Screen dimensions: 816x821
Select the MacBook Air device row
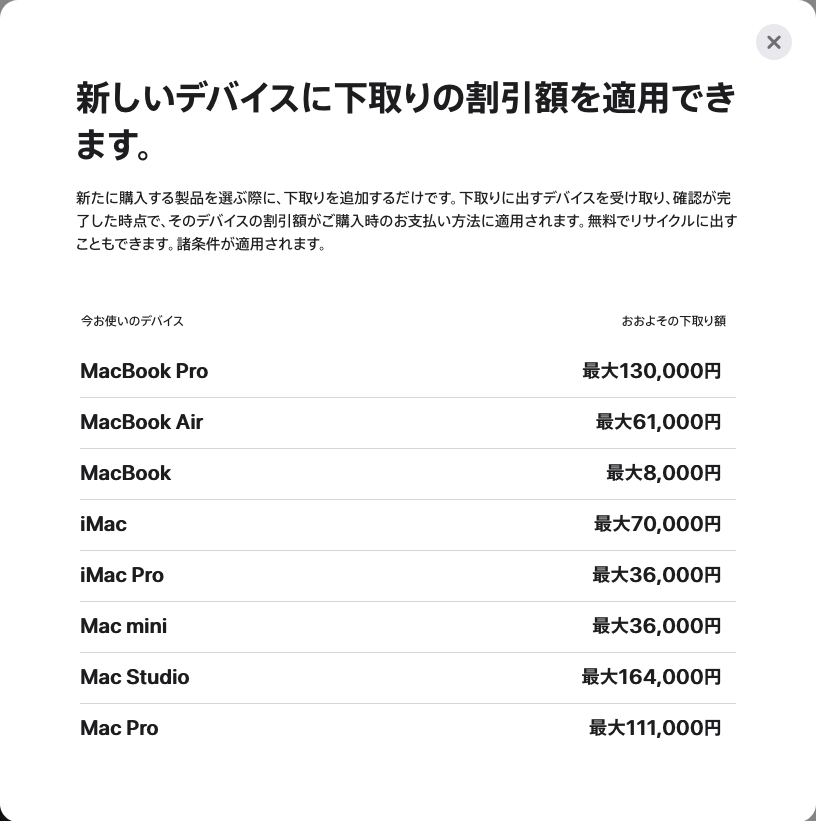407,423
